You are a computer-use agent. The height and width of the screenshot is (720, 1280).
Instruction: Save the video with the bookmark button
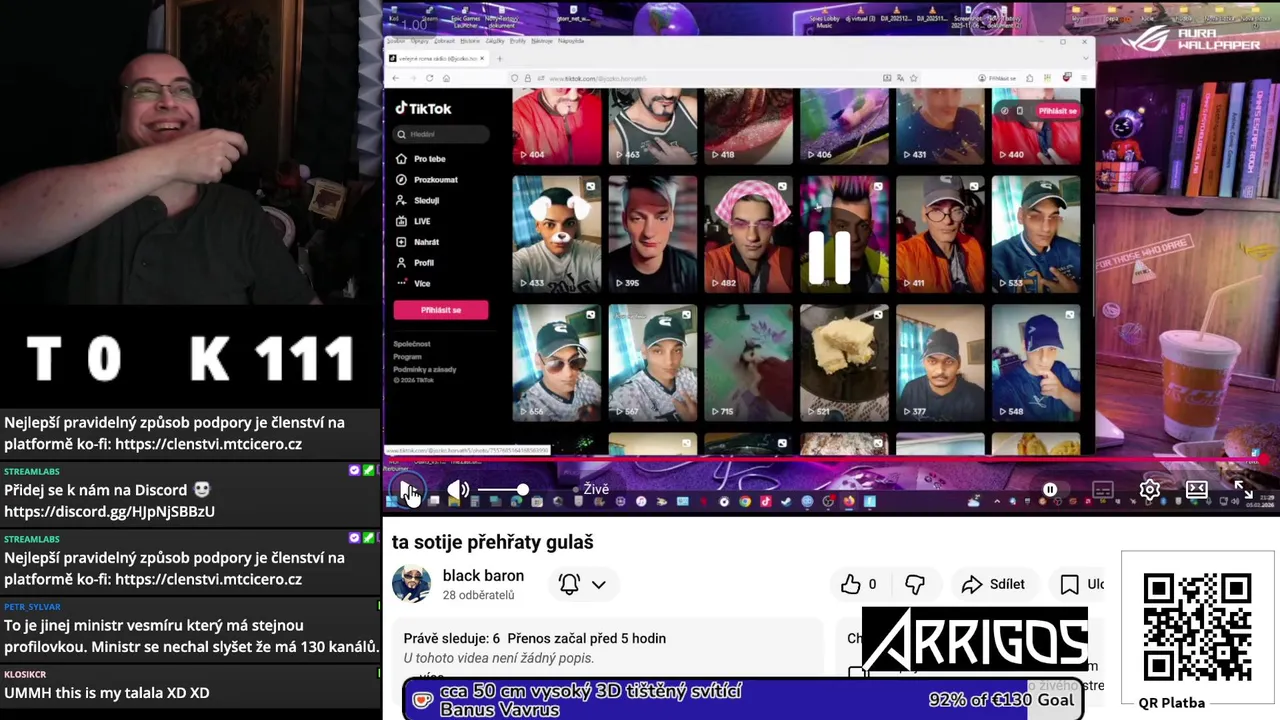1082,584
